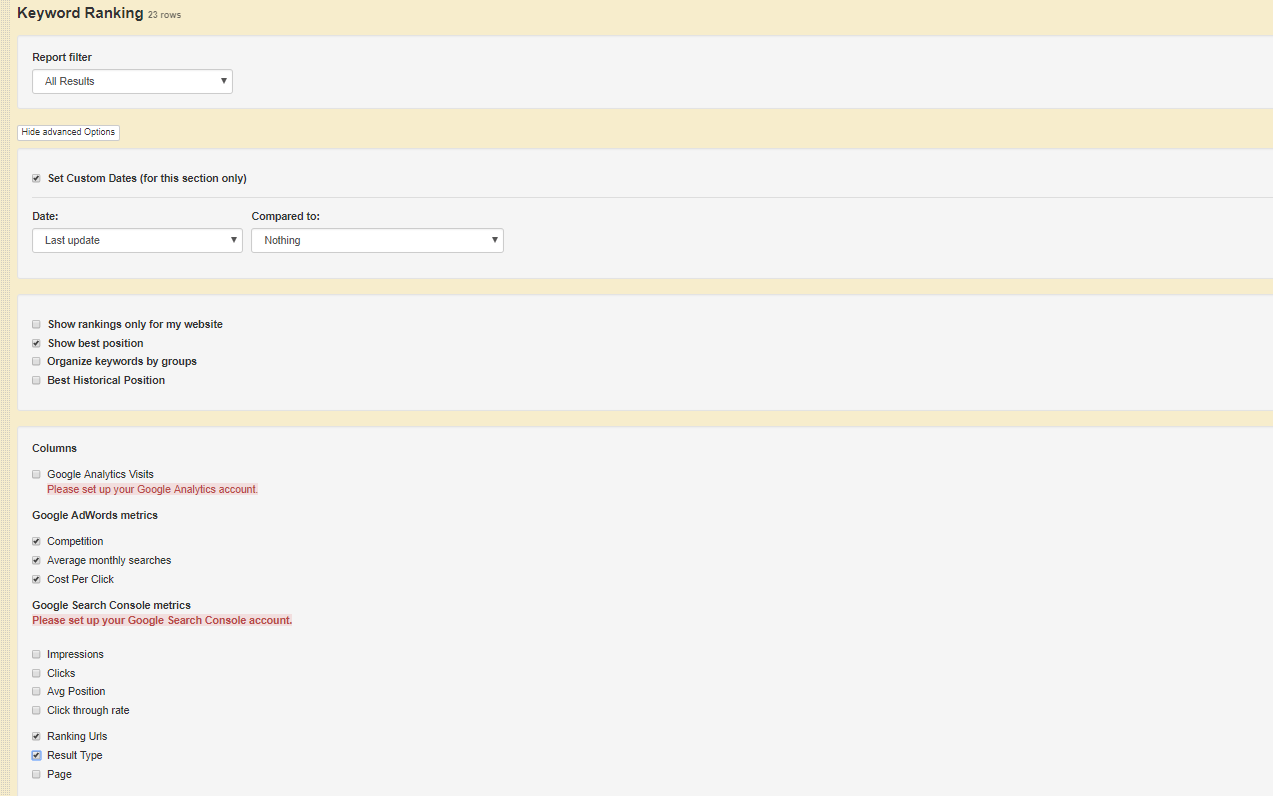The image size is (1273, 796).
Task: Open the Report filter dropdown
Action: point(132,81)
